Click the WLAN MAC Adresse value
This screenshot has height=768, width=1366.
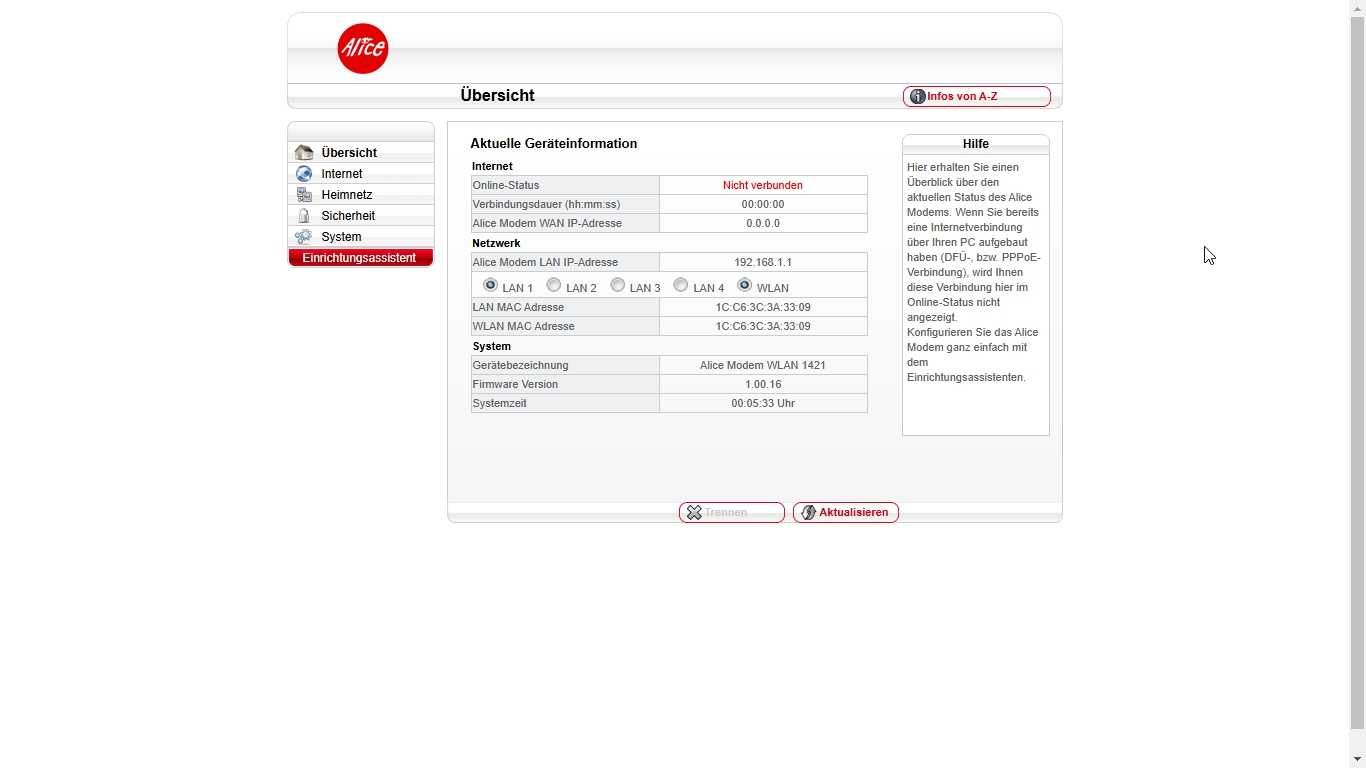763,326
